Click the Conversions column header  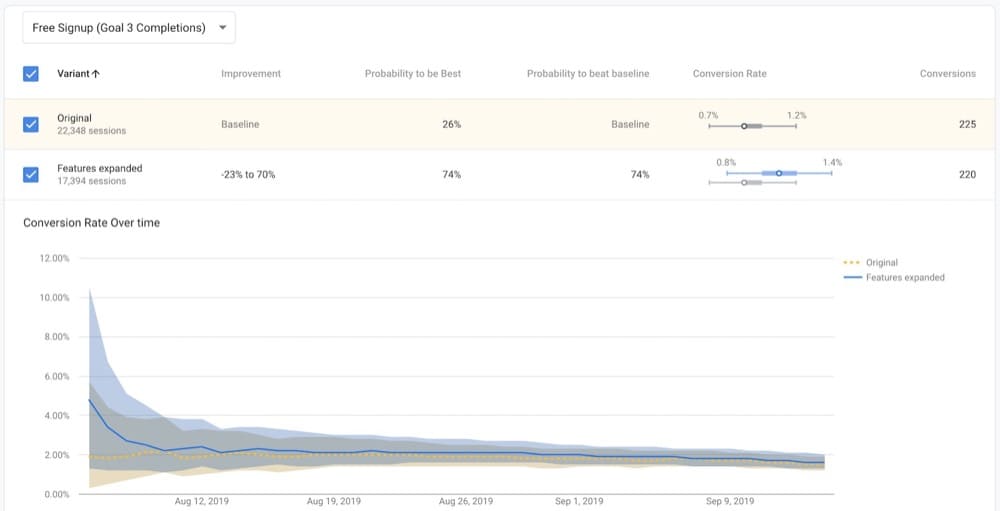947,74
